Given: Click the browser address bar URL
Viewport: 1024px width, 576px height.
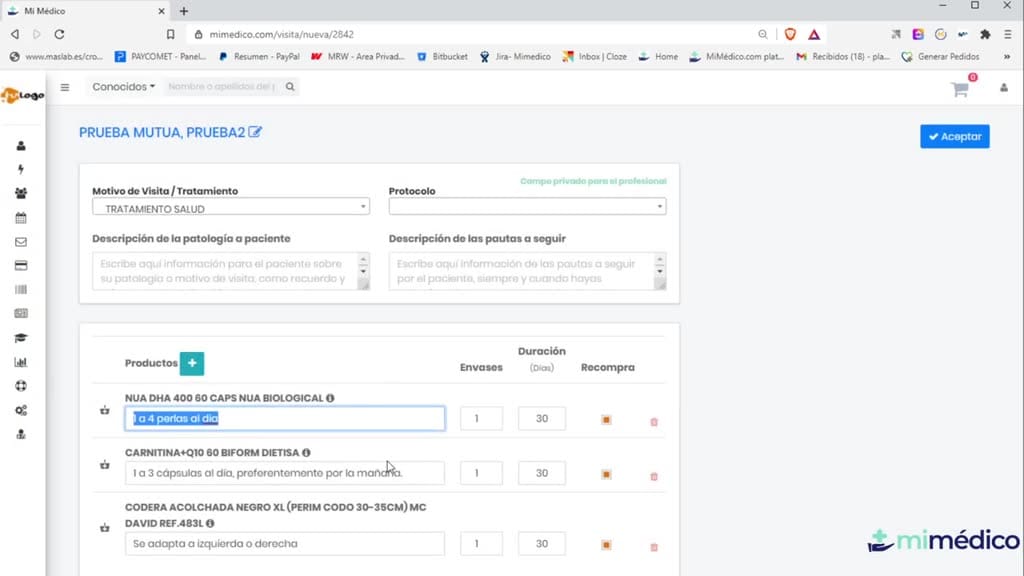Looking at the screenshot, I should point(281,34).
